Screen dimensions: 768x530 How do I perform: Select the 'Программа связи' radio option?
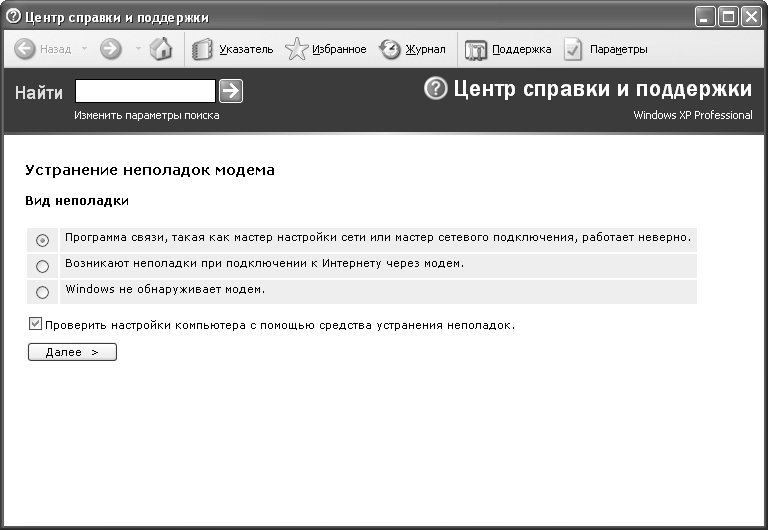click(x=42, y=240)
